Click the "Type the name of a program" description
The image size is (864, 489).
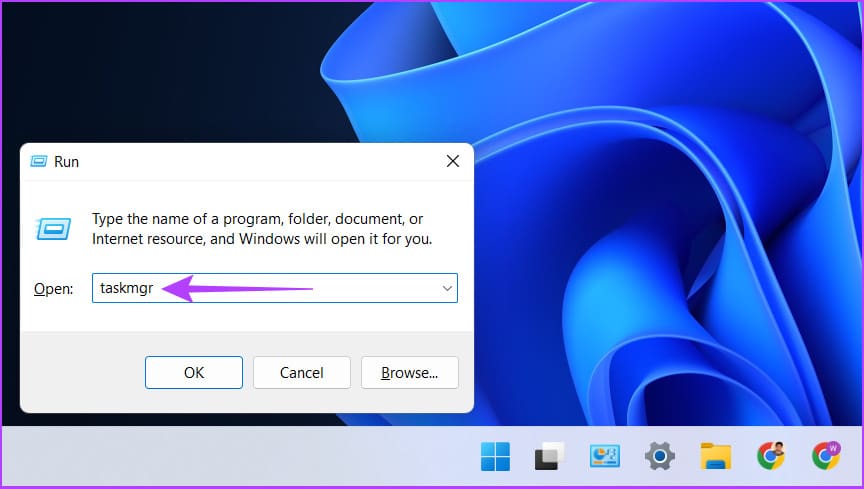(x=262, y=229)
